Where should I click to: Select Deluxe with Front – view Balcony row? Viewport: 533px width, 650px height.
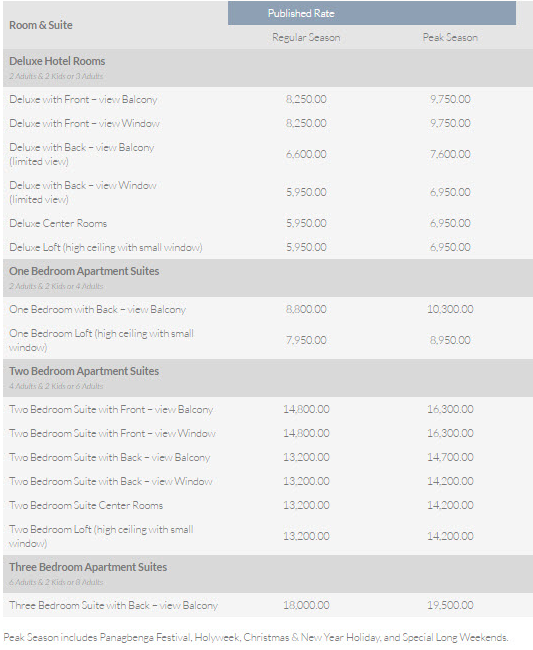(268, 99)
